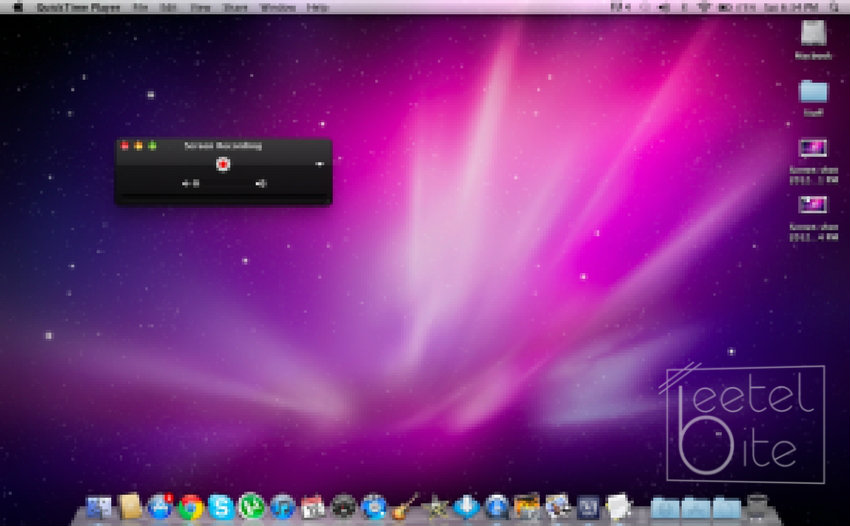Open the Window menu
The height and width of the screenshot is (526, 850).
278,7
